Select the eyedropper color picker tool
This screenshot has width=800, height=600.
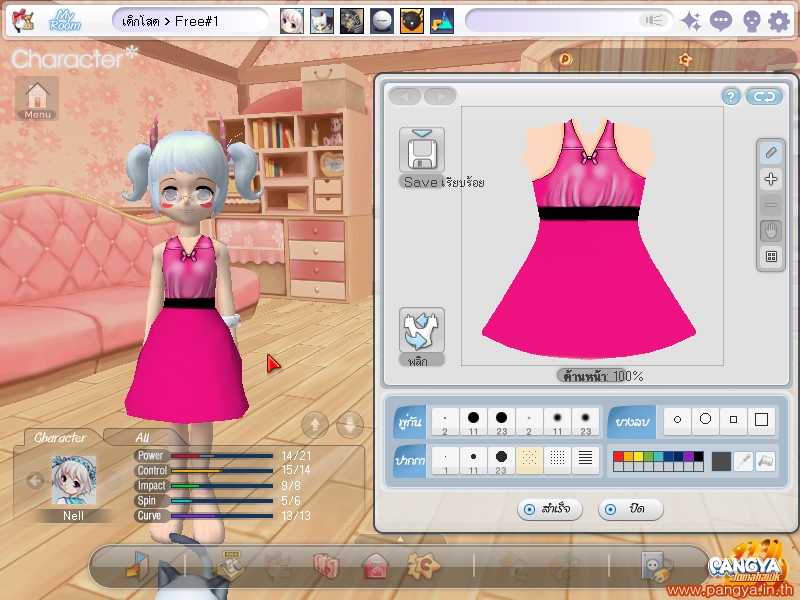coord(744,461)
